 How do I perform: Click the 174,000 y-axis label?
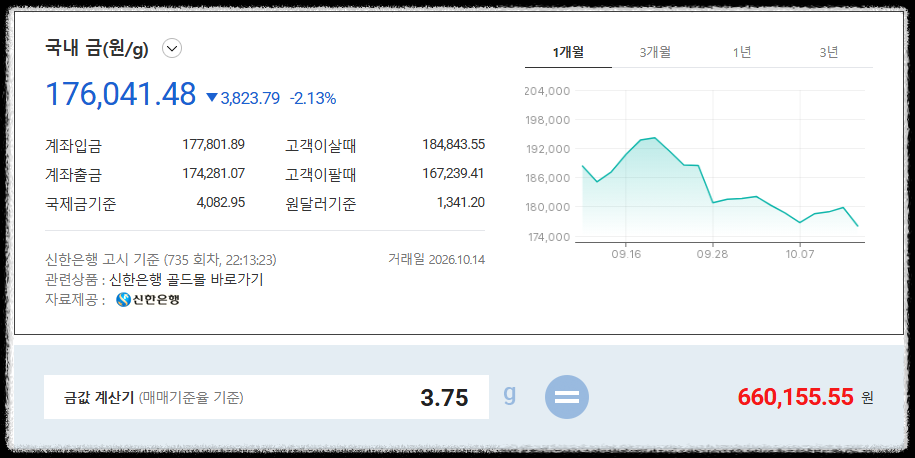click(x=547, y=237)
